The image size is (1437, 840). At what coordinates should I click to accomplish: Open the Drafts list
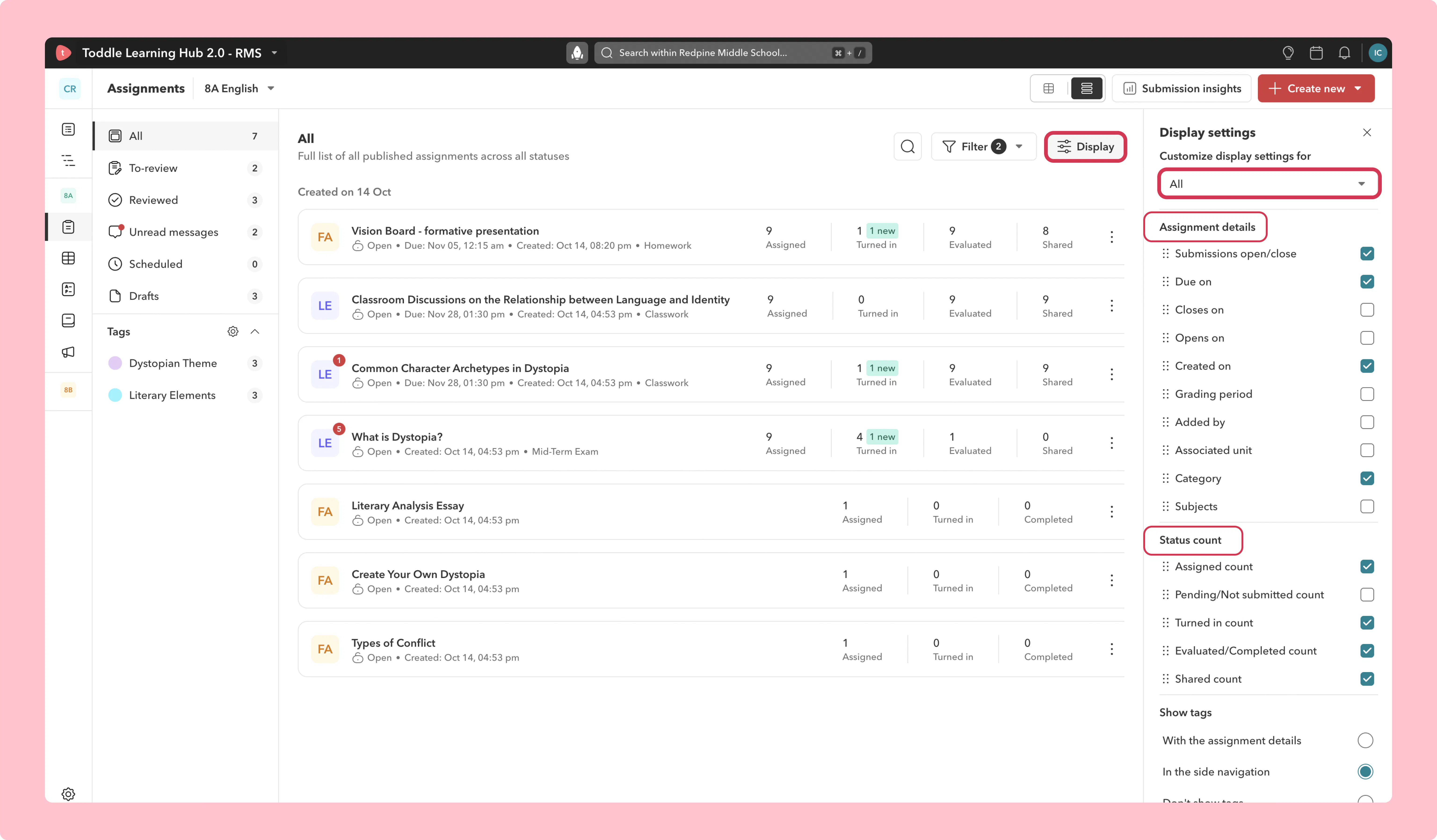pyautogui.click(x=185, y=296)
